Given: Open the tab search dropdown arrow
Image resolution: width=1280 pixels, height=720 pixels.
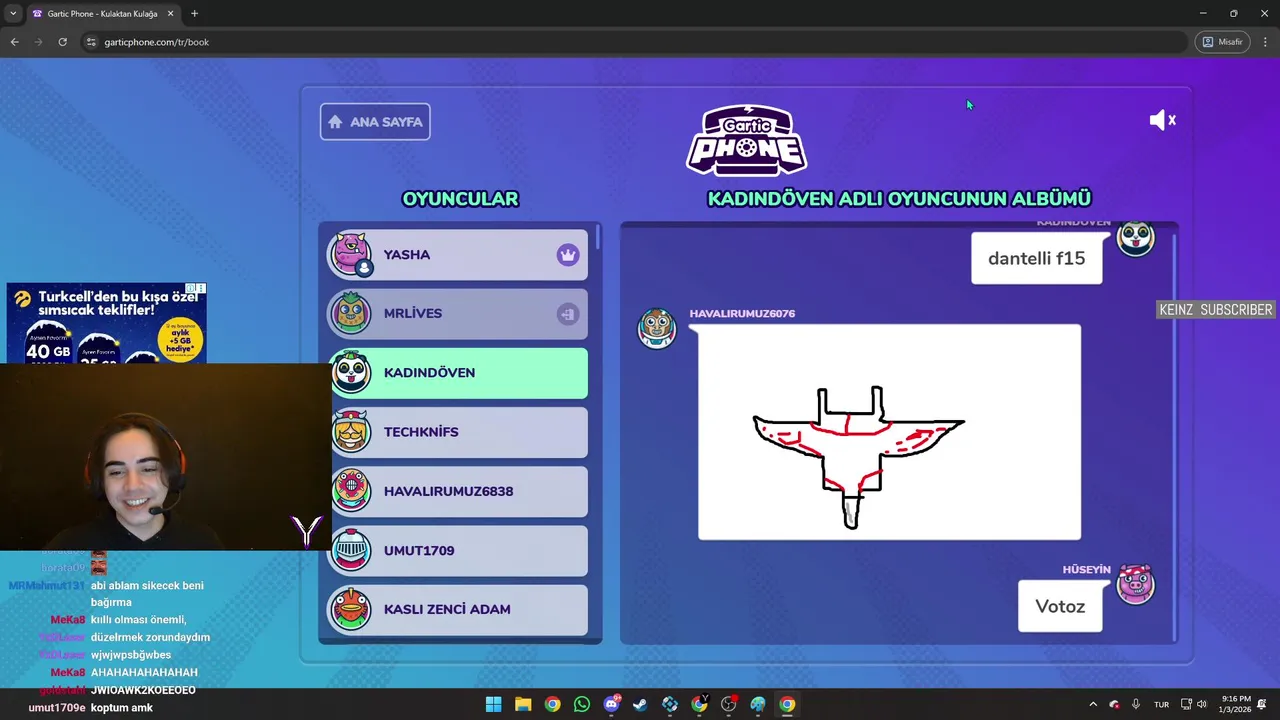Looking at the screenshot, I should point(13,13).
